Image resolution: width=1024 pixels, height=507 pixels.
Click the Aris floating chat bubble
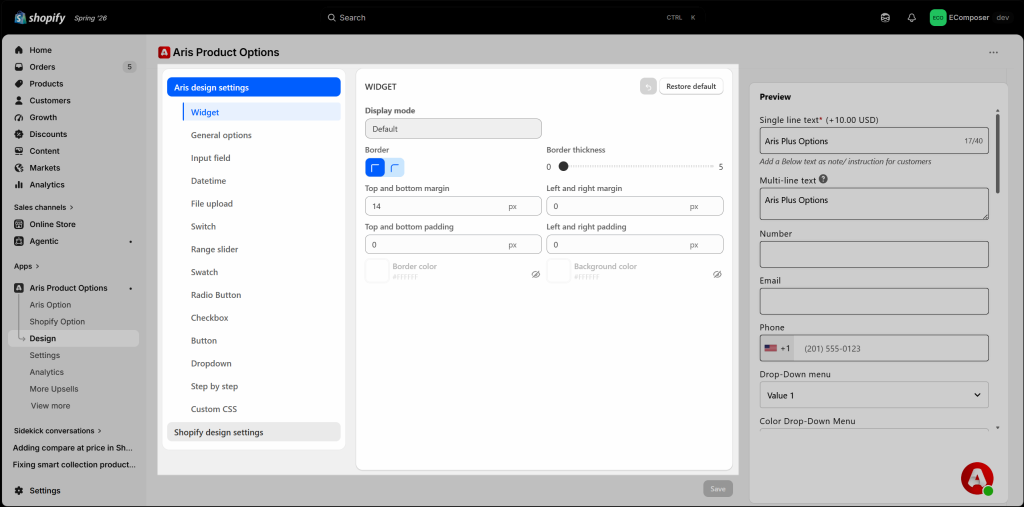[x=977, y=479]
